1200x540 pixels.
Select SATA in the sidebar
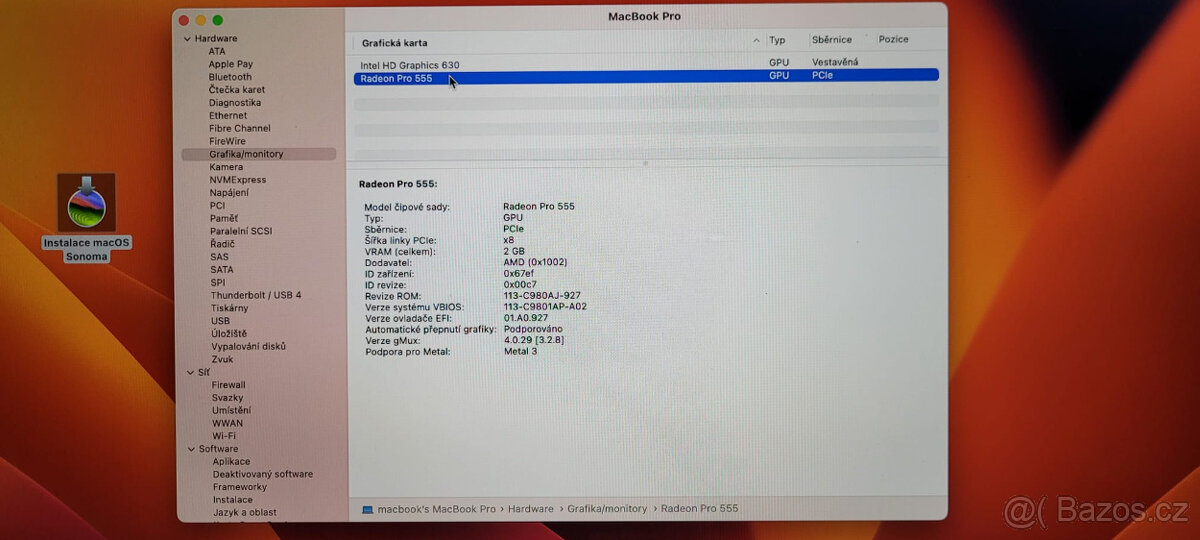coord(222,269)
